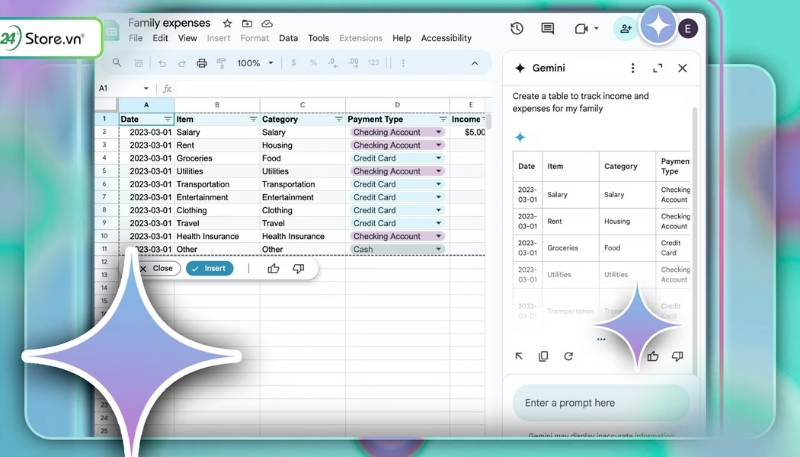Viewport: 800px width, 457px height.
Task: Open the Item column filter
Action: click(253, 119)
